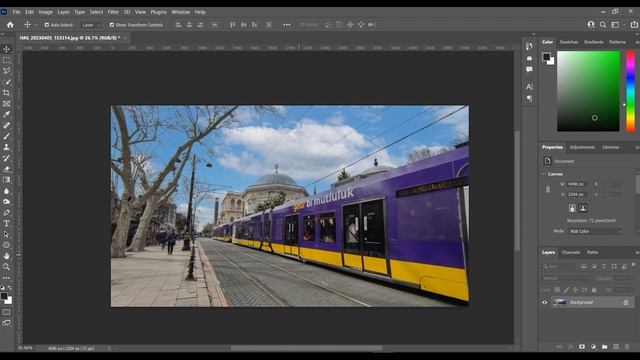
Task: Open the Image menu
Action: click(46, 12)
